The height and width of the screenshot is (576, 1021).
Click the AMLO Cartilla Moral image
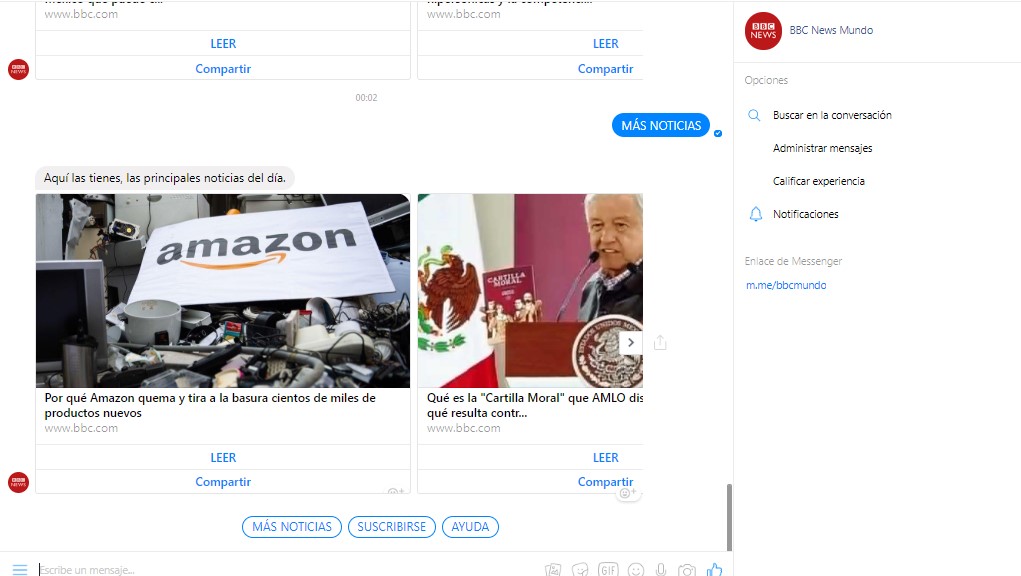tap(530, 290)
